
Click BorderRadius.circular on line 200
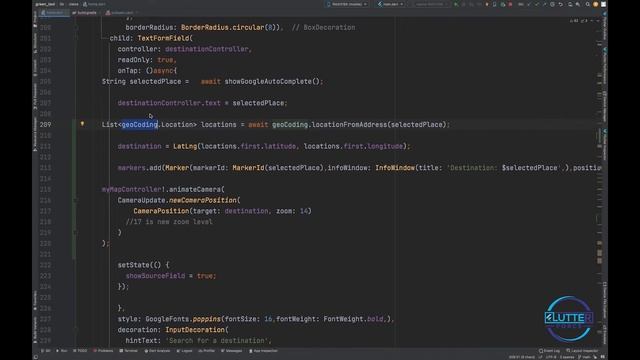(222, 27)
